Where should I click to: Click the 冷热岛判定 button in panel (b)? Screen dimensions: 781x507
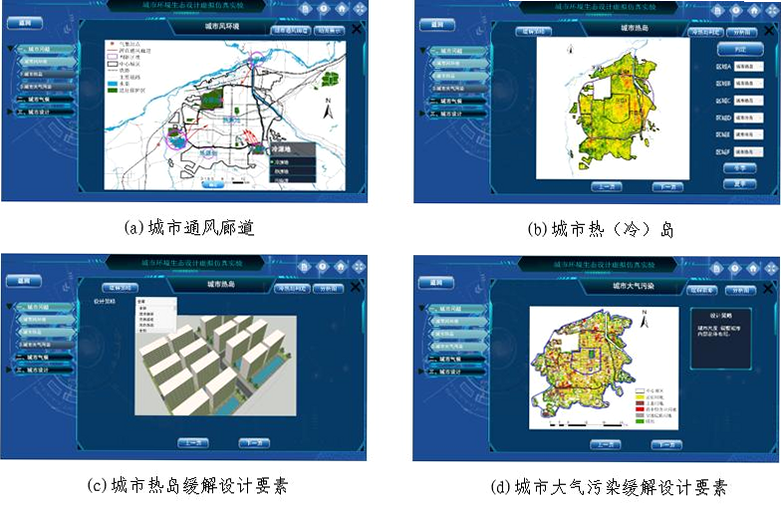(706, 32)
